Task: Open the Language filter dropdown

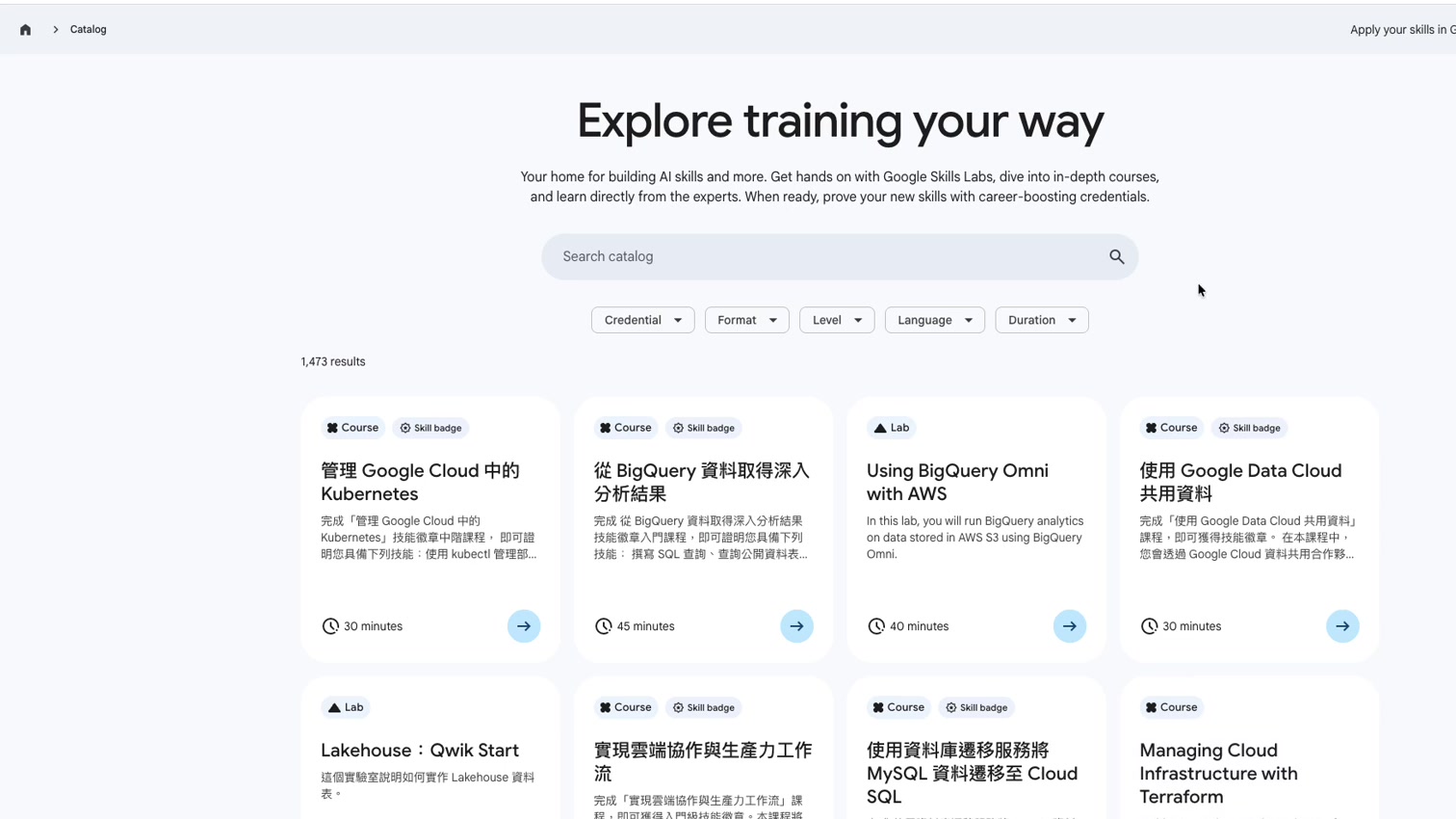Action: tap(934, 320)
